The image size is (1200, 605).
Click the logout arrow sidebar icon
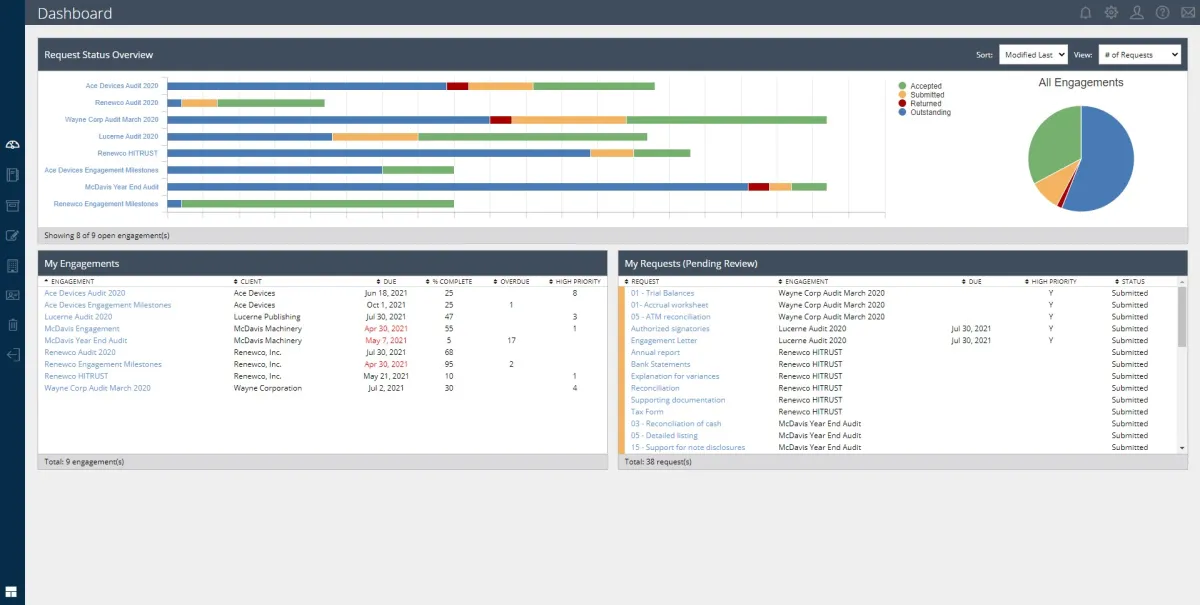(x=12, y=354)
